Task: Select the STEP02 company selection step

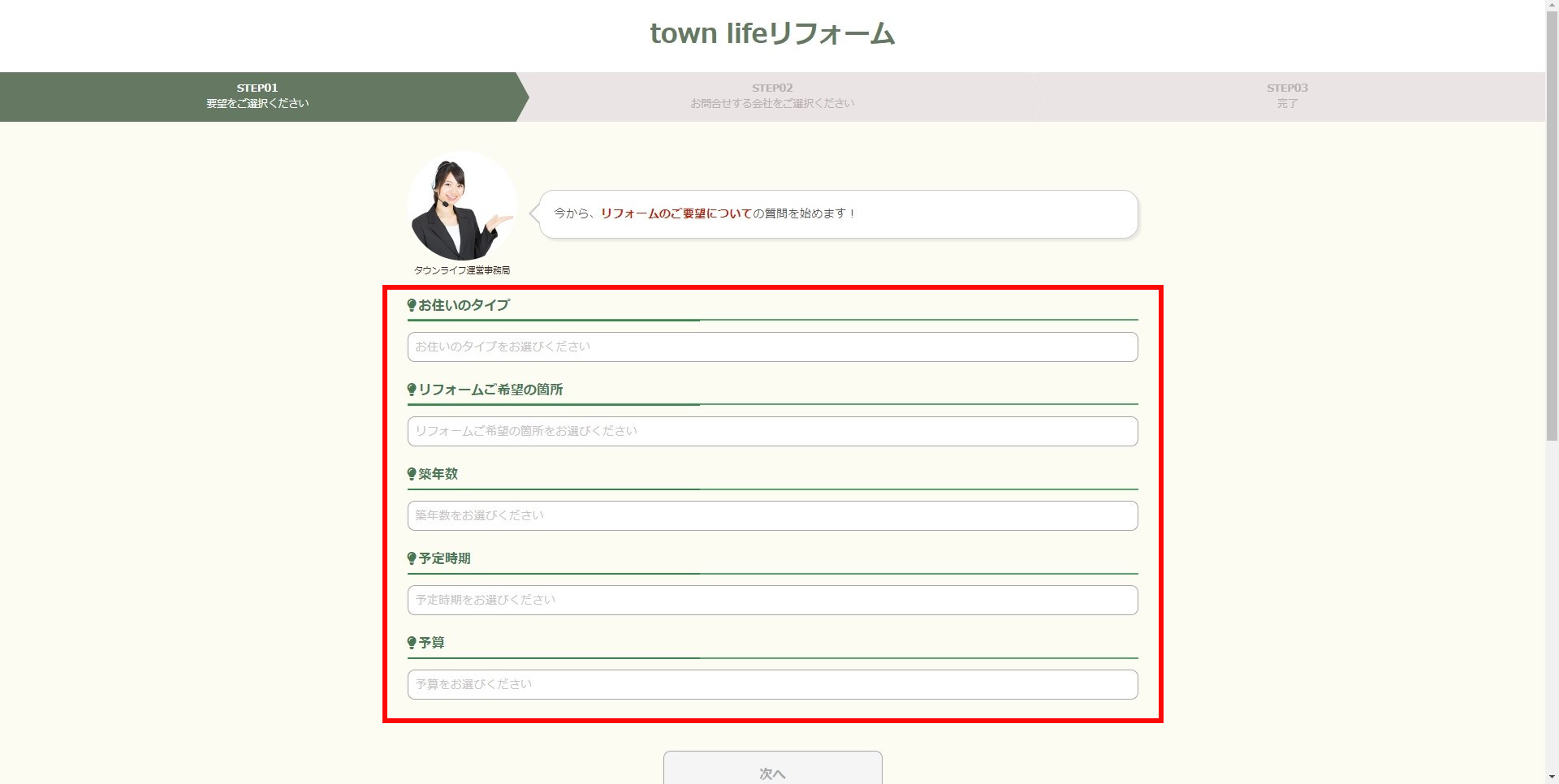Action: point(772,97)
